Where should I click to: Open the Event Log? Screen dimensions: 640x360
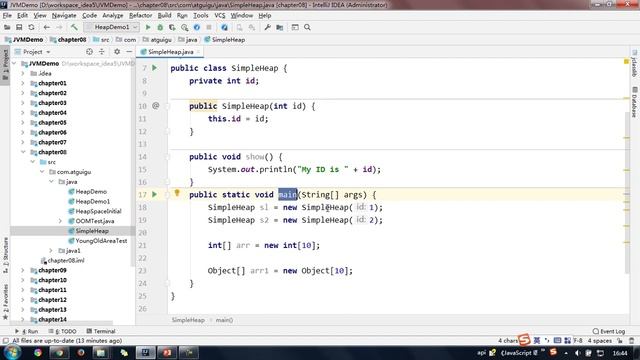click(x=609, y=331)
